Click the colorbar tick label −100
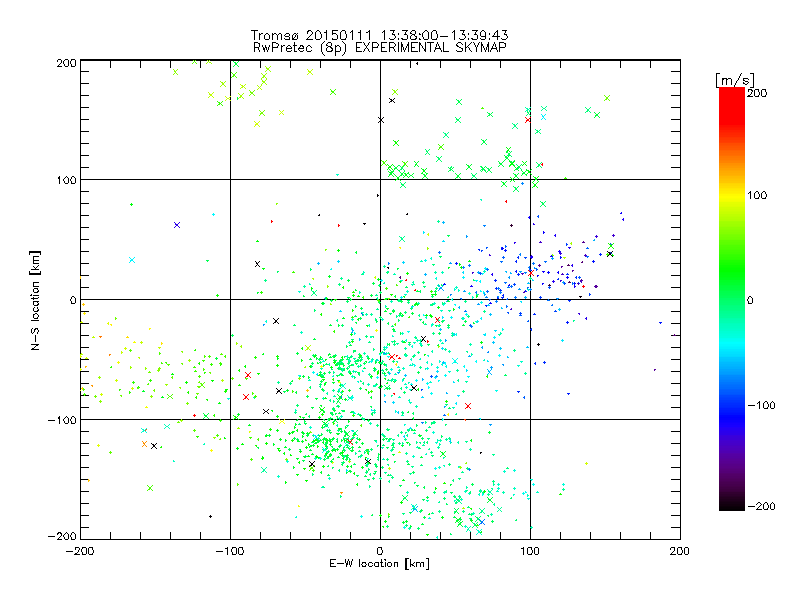The width and height of the screenshot is (800, 600). (761, 405)
